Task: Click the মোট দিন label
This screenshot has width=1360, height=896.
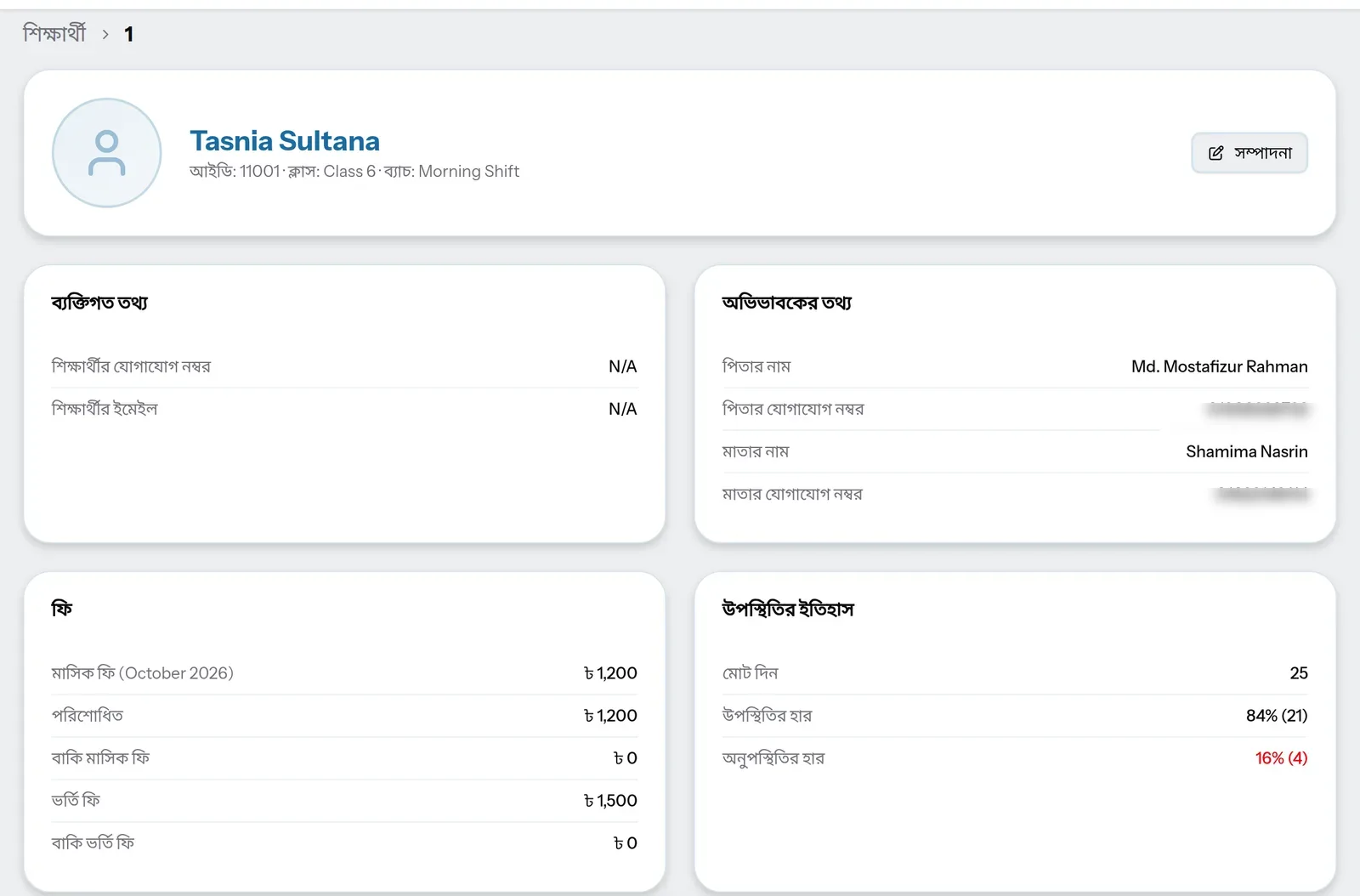Action: (x=751, y=673)
